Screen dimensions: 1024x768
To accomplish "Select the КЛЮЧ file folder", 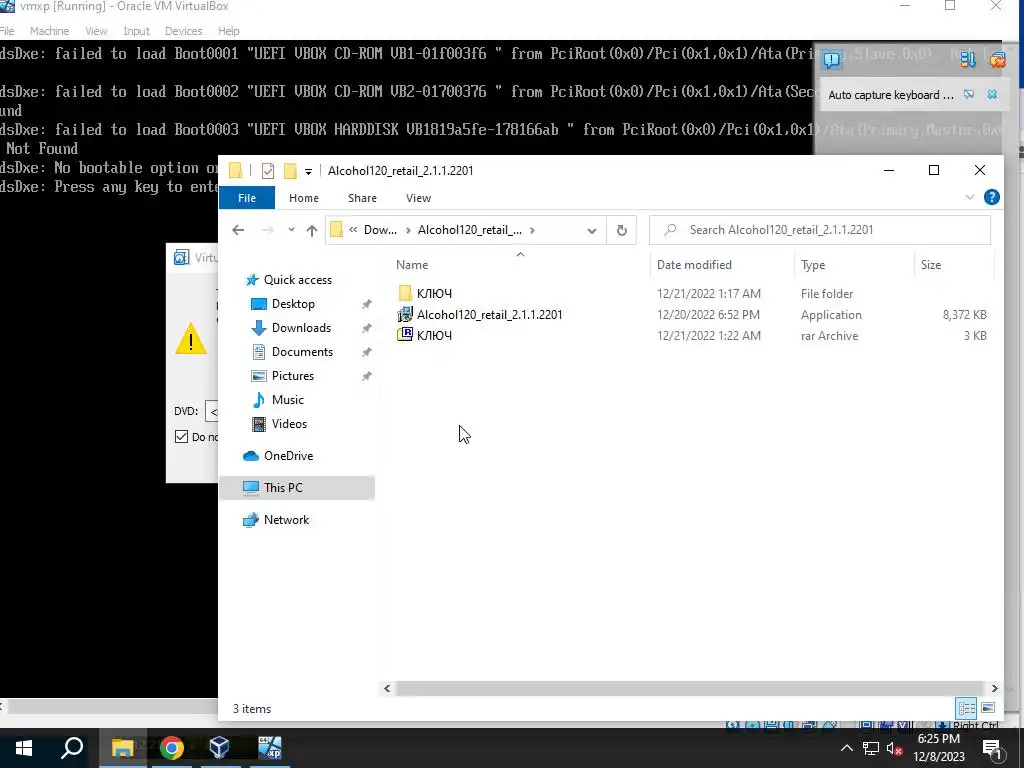I will tap(434, 294).
